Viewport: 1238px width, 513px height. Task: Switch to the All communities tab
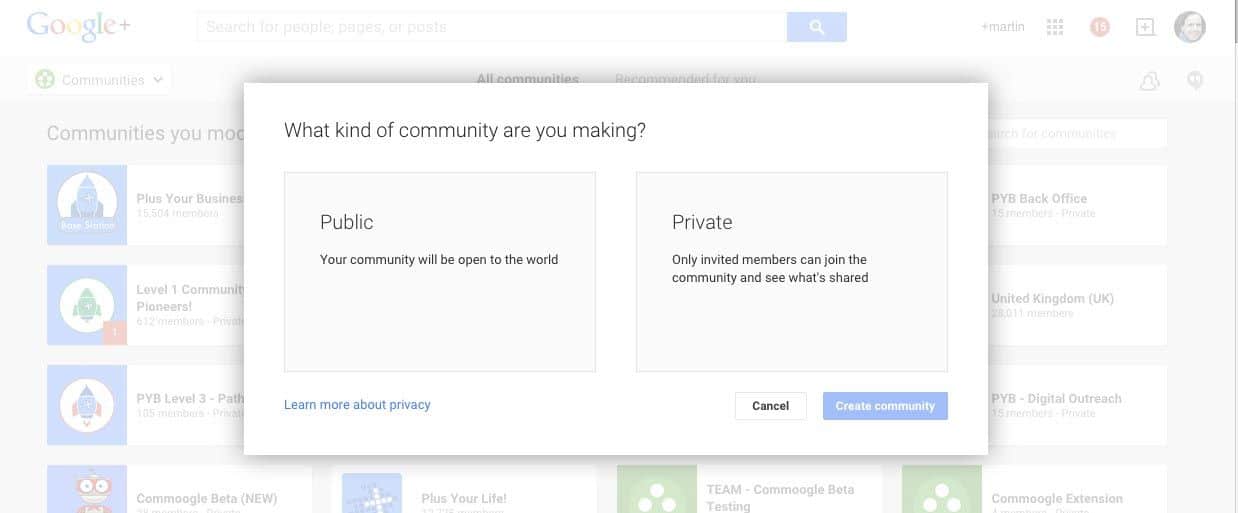(x=527, y=79)
